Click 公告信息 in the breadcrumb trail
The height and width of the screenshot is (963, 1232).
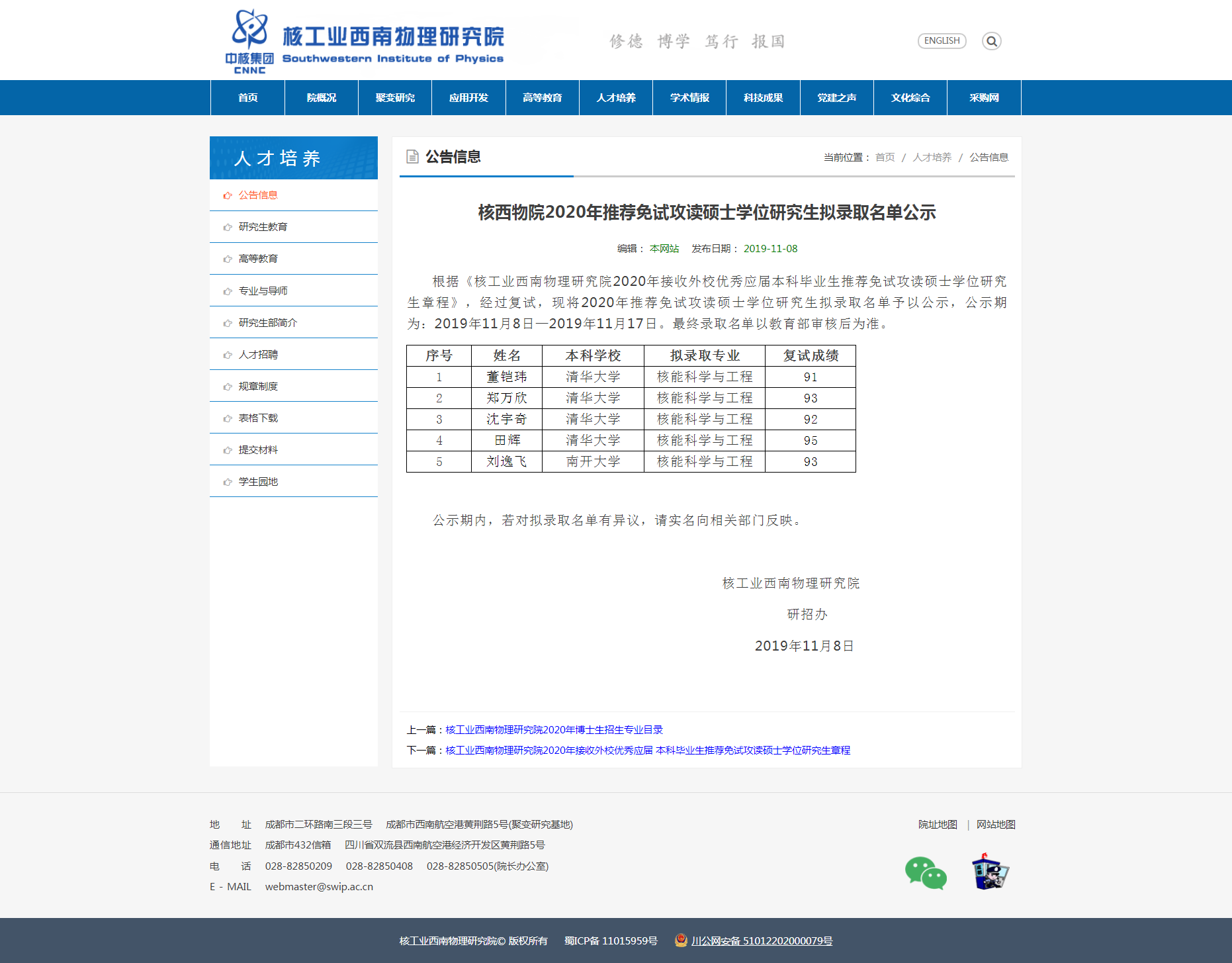tap(989, 158)
